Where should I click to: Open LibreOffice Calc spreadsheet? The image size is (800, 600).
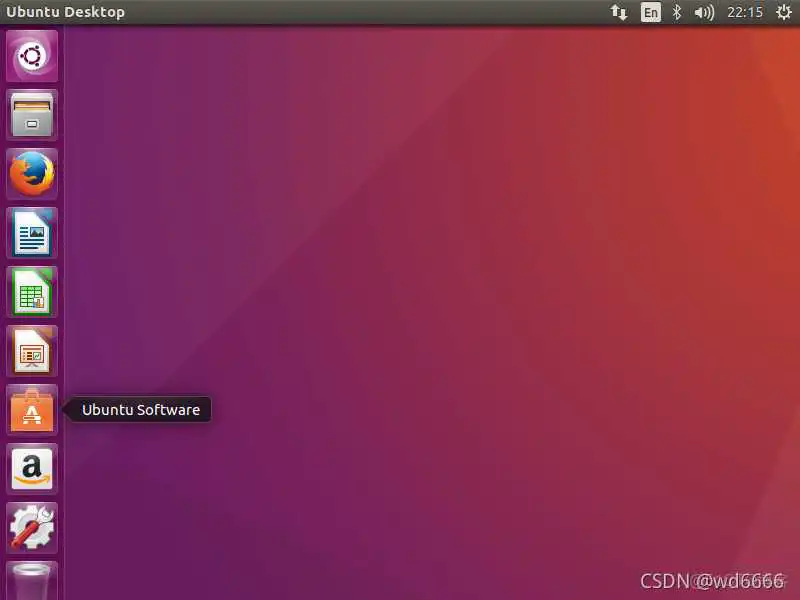31,292
